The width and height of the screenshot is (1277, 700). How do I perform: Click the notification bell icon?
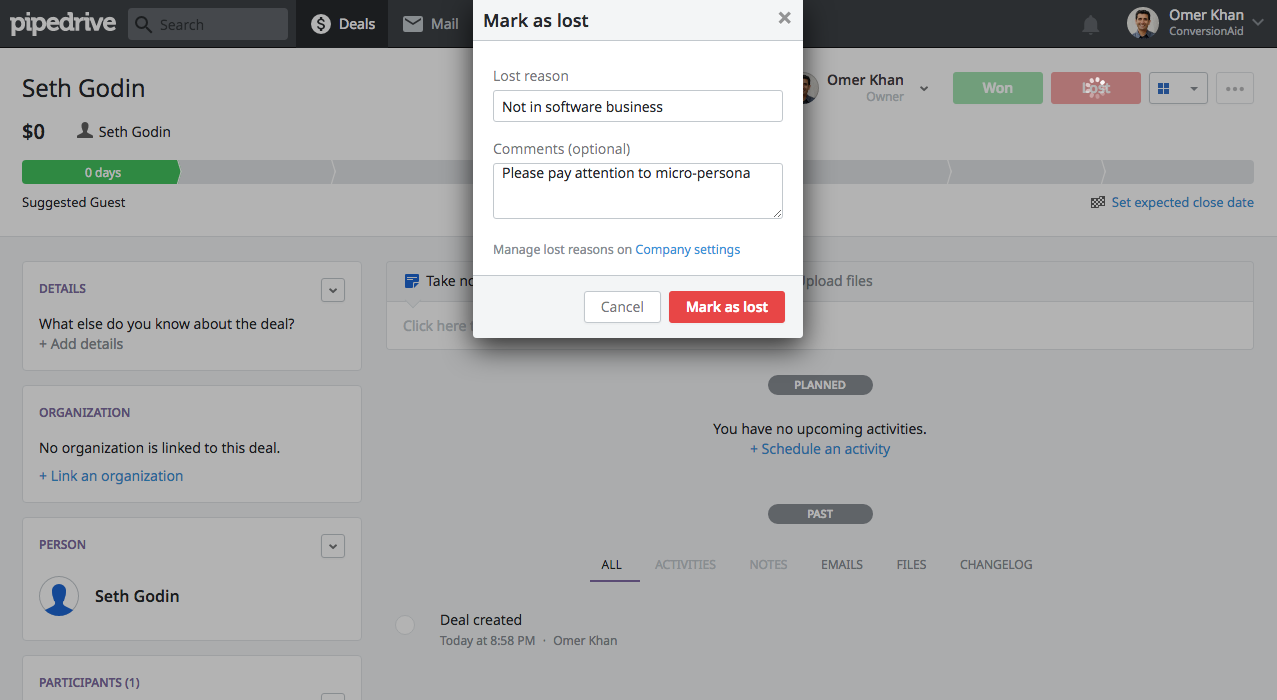point(1090,24)
